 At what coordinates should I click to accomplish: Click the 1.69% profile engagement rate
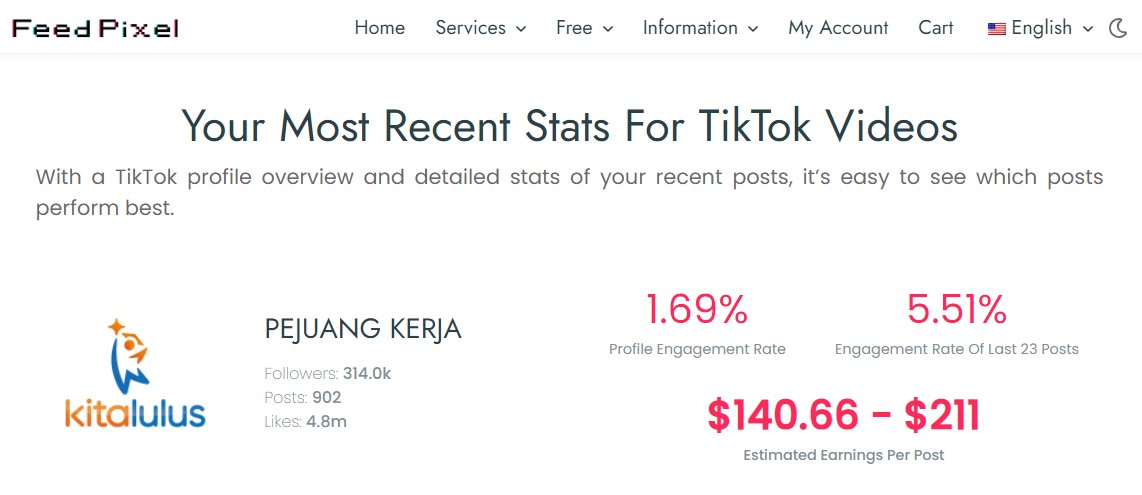(x=697, y=310)
